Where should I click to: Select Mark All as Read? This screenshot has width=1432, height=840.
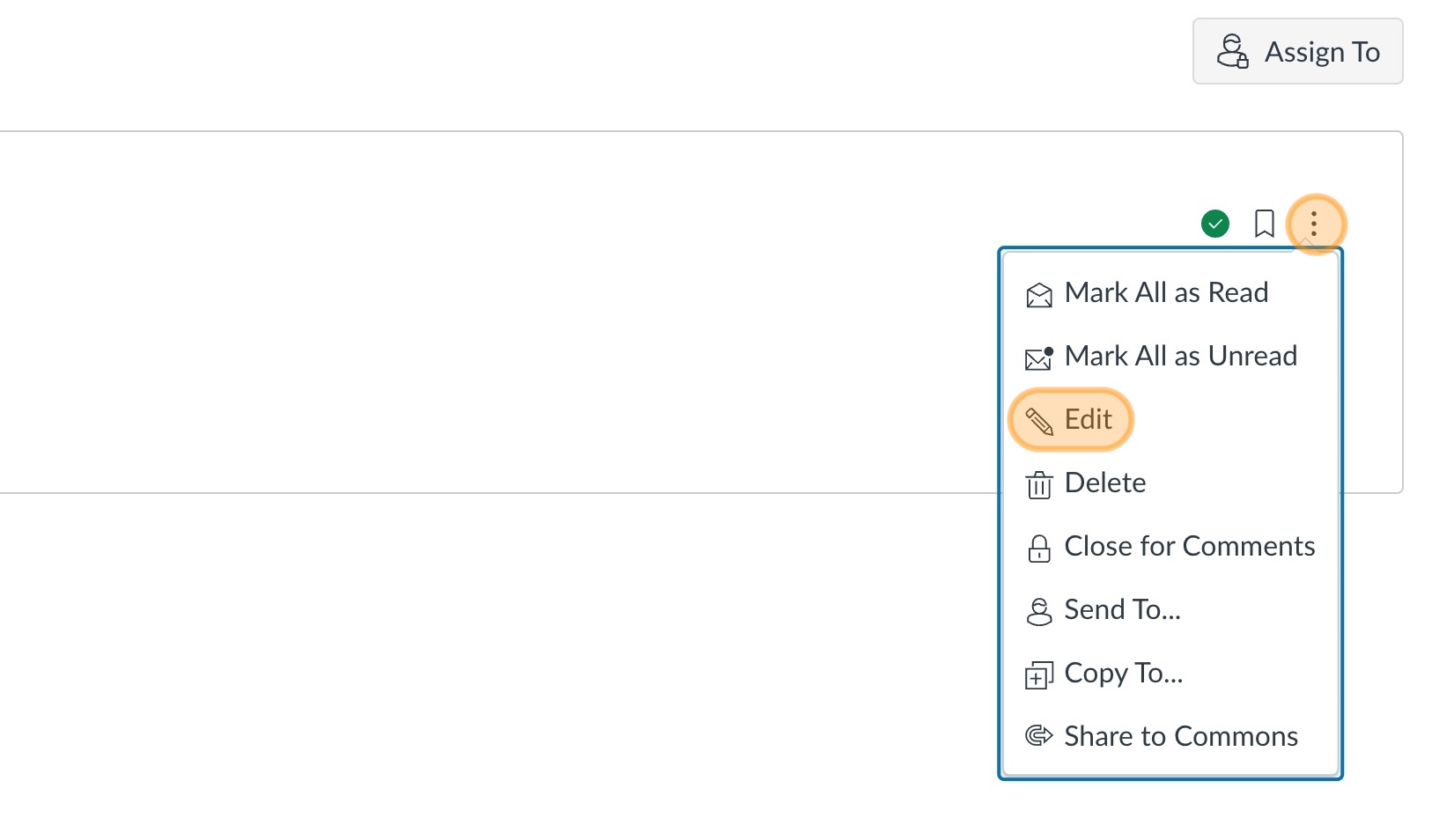(x=1166, y=292)
